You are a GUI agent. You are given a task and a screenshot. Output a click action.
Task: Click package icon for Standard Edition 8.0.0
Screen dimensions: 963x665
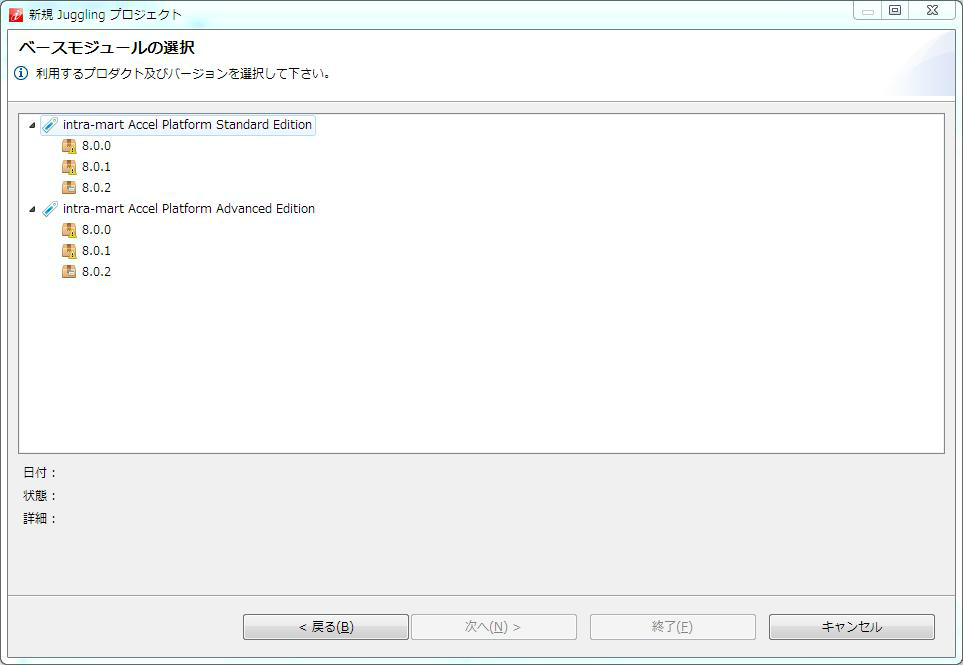click(x=69, y=146)
